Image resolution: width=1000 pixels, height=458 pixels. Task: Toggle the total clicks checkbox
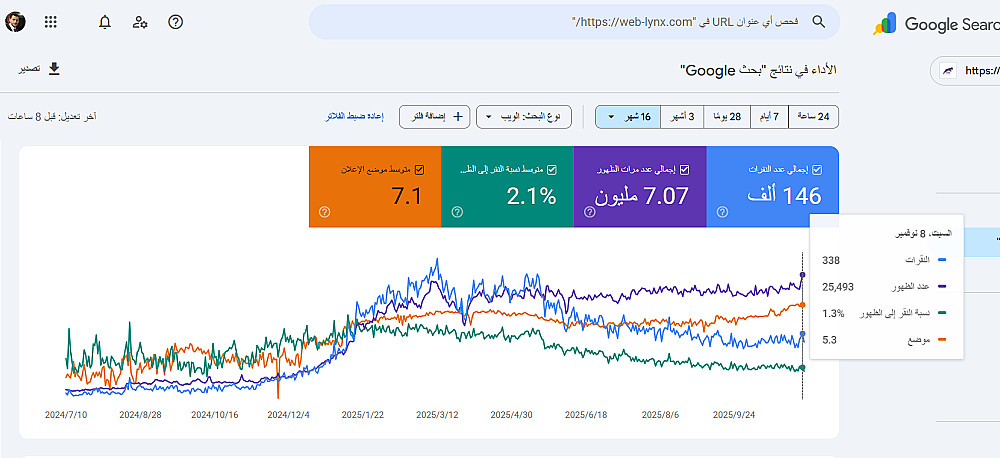[817, 169]
